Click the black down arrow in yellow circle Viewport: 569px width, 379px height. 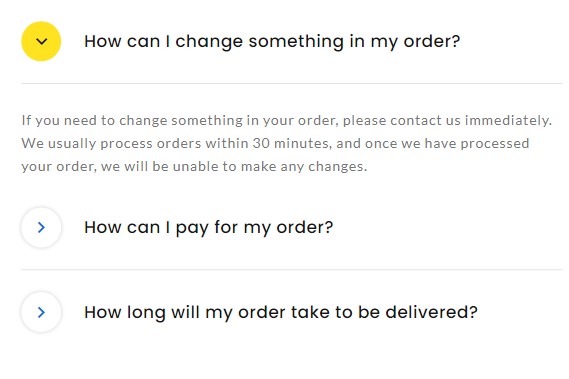[42, 41]
